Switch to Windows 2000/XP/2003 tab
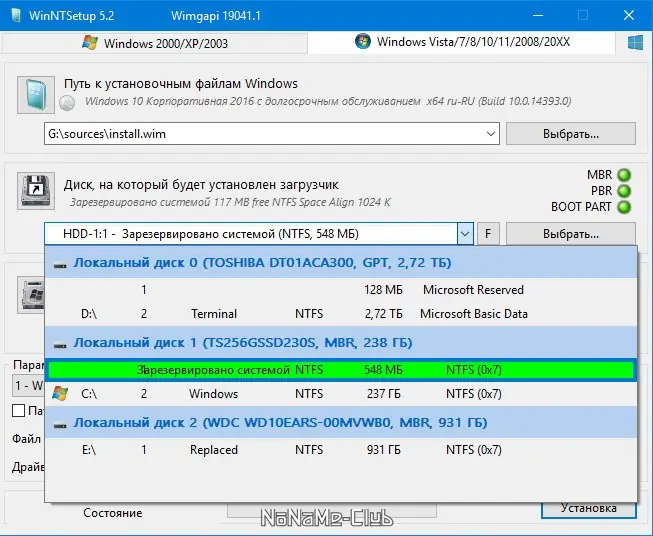Viewport: 653px width, 536px height. [155, 43]
